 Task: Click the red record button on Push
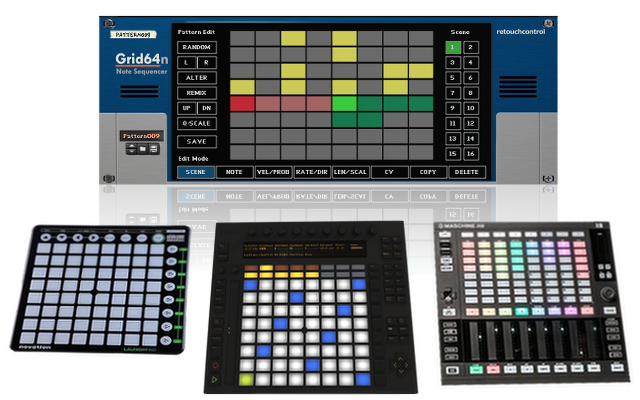coord(216,365)
